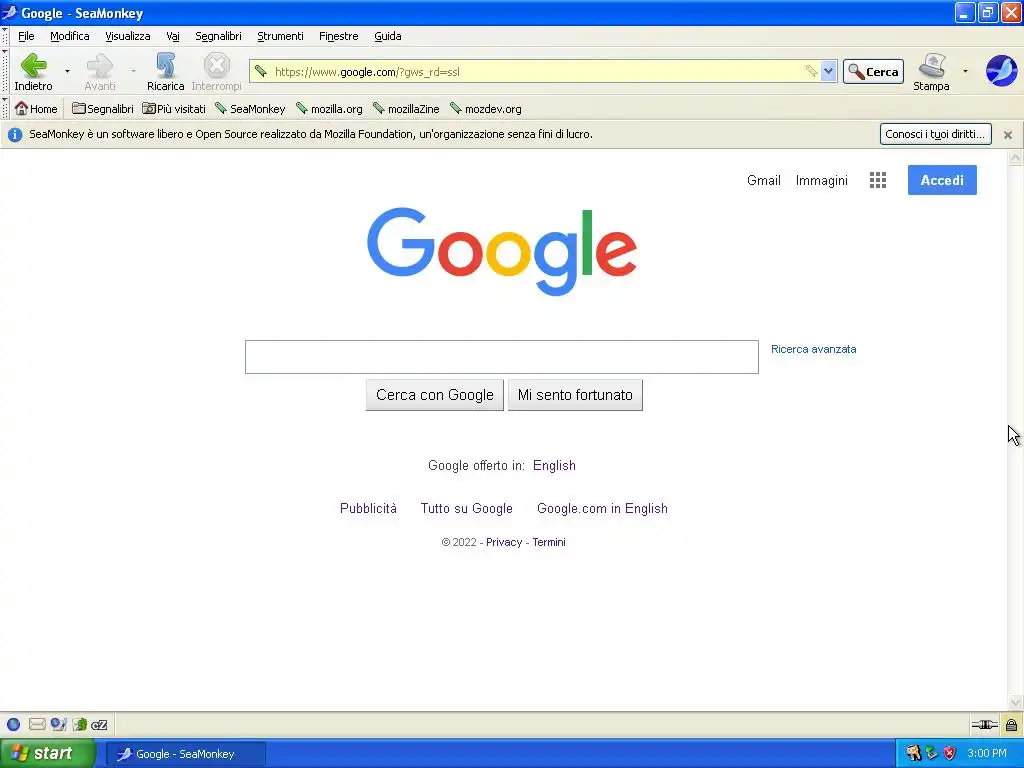Click the Interrompi stop icon
The height and width of the screenshot is (768, 1024).
tap(216, 65)
